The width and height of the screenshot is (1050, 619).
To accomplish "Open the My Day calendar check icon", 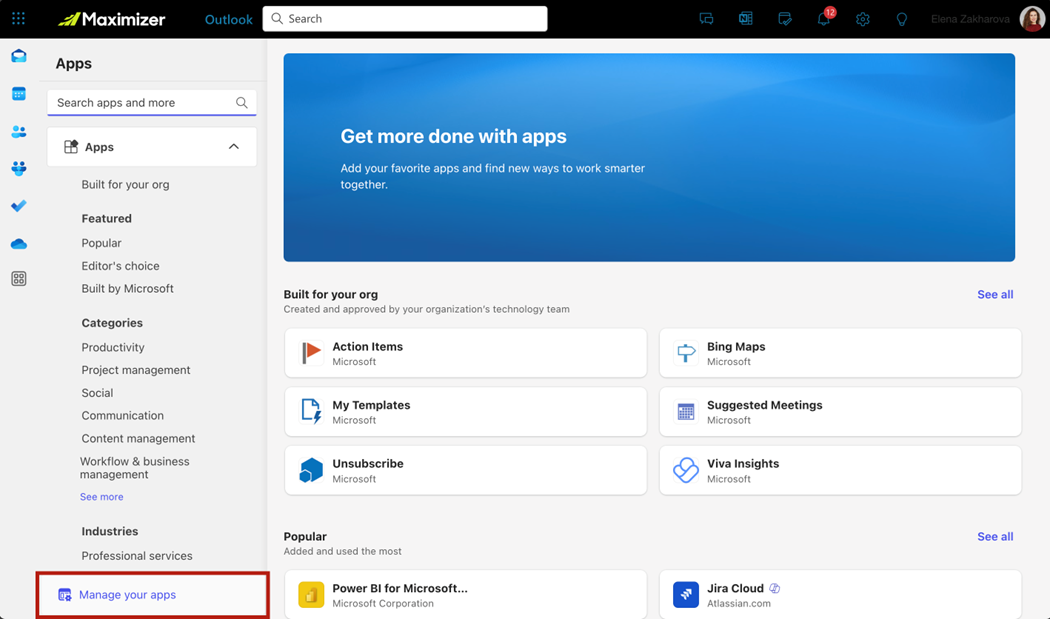I will coord(785,19).
